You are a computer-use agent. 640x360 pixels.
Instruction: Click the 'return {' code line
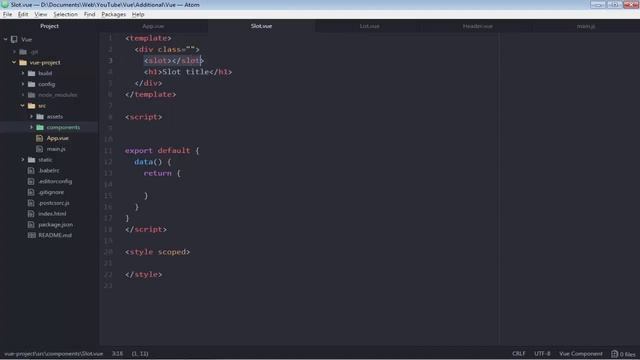(x=162, y=173)
